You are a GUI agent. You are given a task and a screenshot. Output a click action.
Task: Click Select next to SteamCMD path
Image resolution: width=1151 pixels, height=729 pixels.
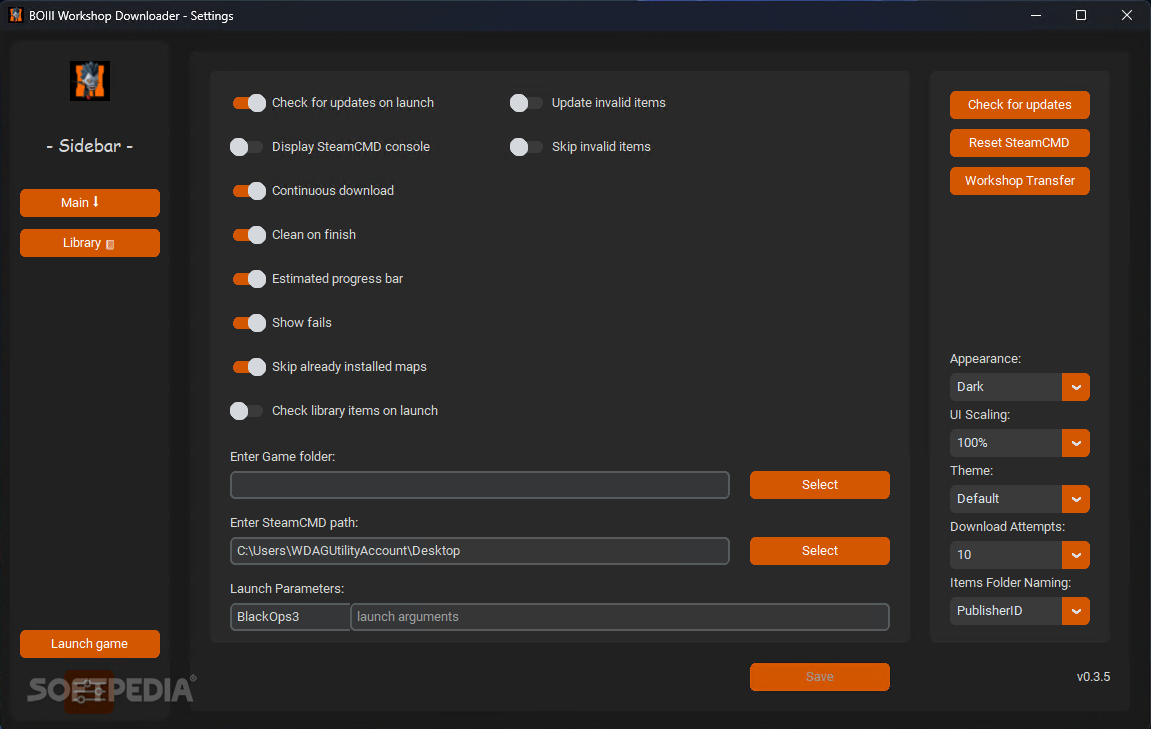coord(820,551)
